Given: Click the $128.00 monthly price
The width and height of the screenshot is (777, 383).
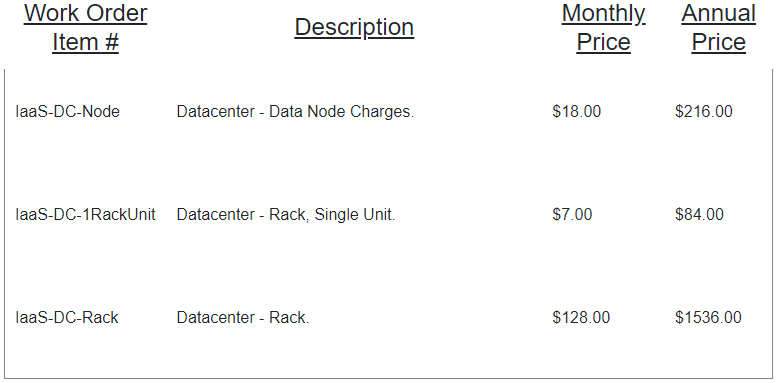Looking at the screenshot, I should (x=581, y=318).
